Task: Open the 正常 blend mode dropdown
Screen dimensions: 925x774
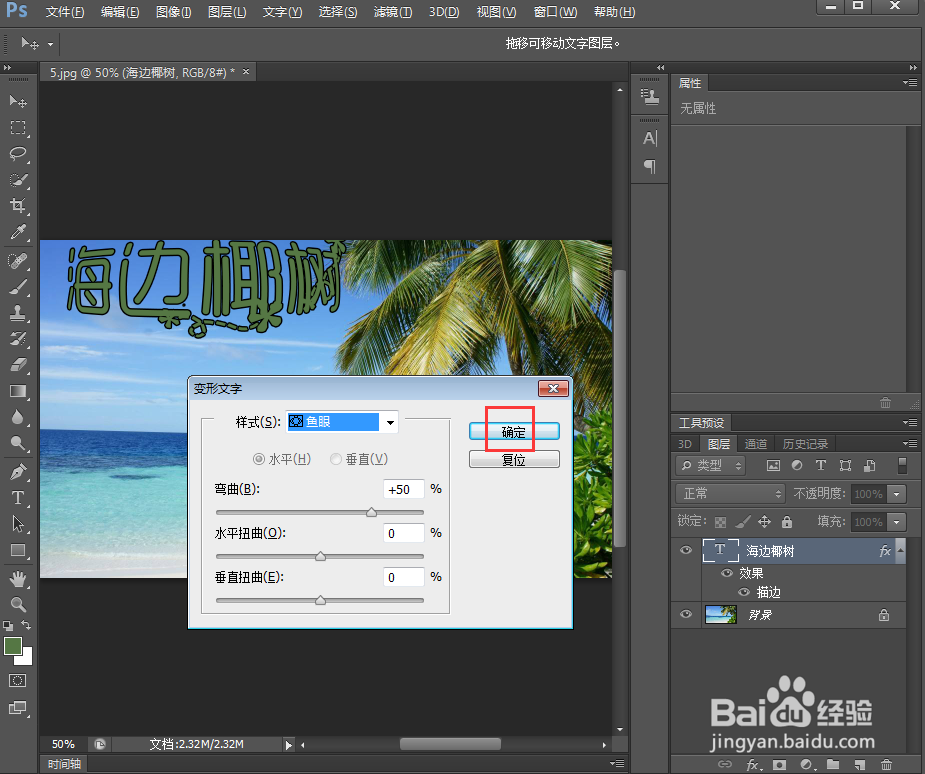Action: [x=729, y=493]
